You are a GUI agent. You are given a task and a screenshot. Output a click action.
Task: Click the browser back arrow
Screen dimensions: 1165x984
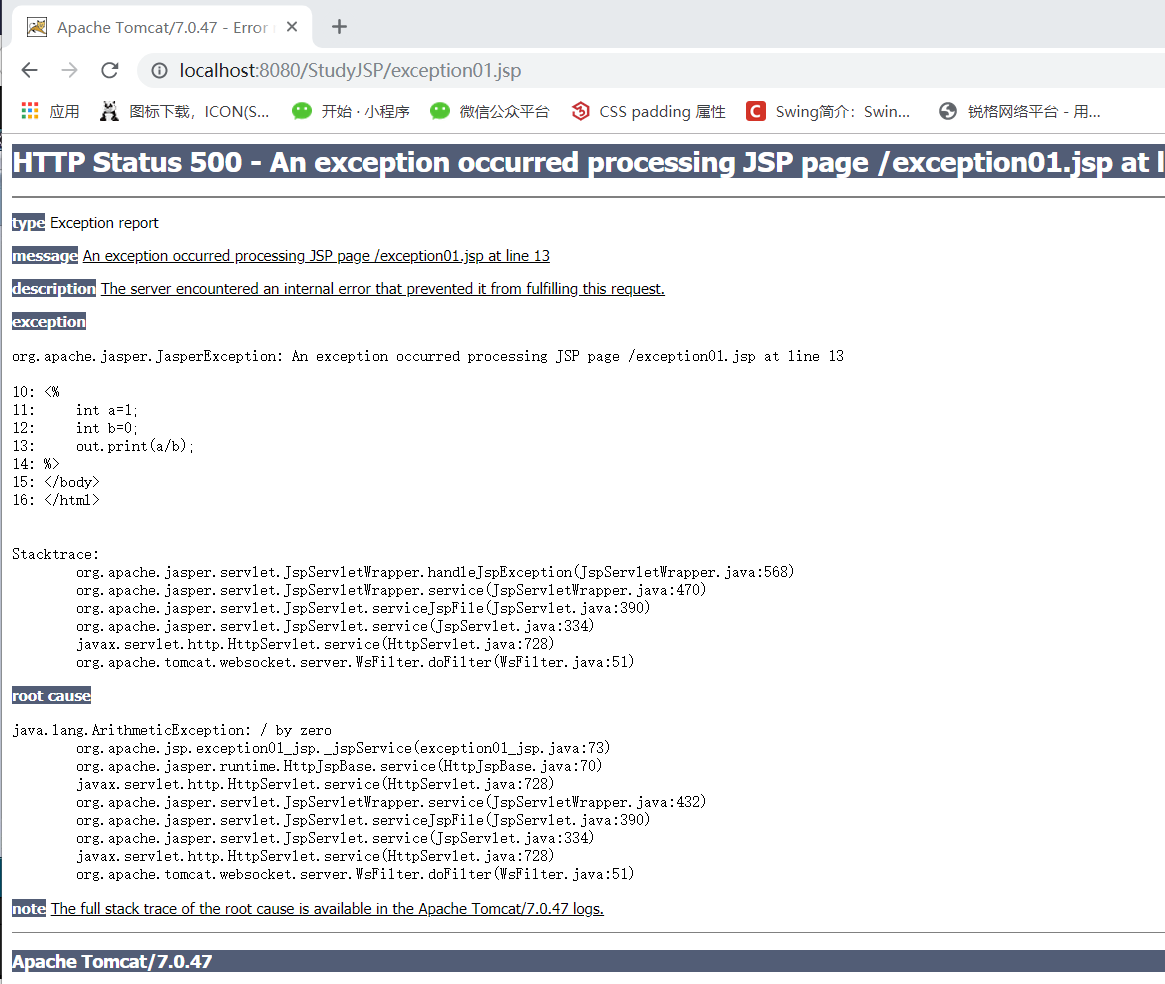(30, 70)
